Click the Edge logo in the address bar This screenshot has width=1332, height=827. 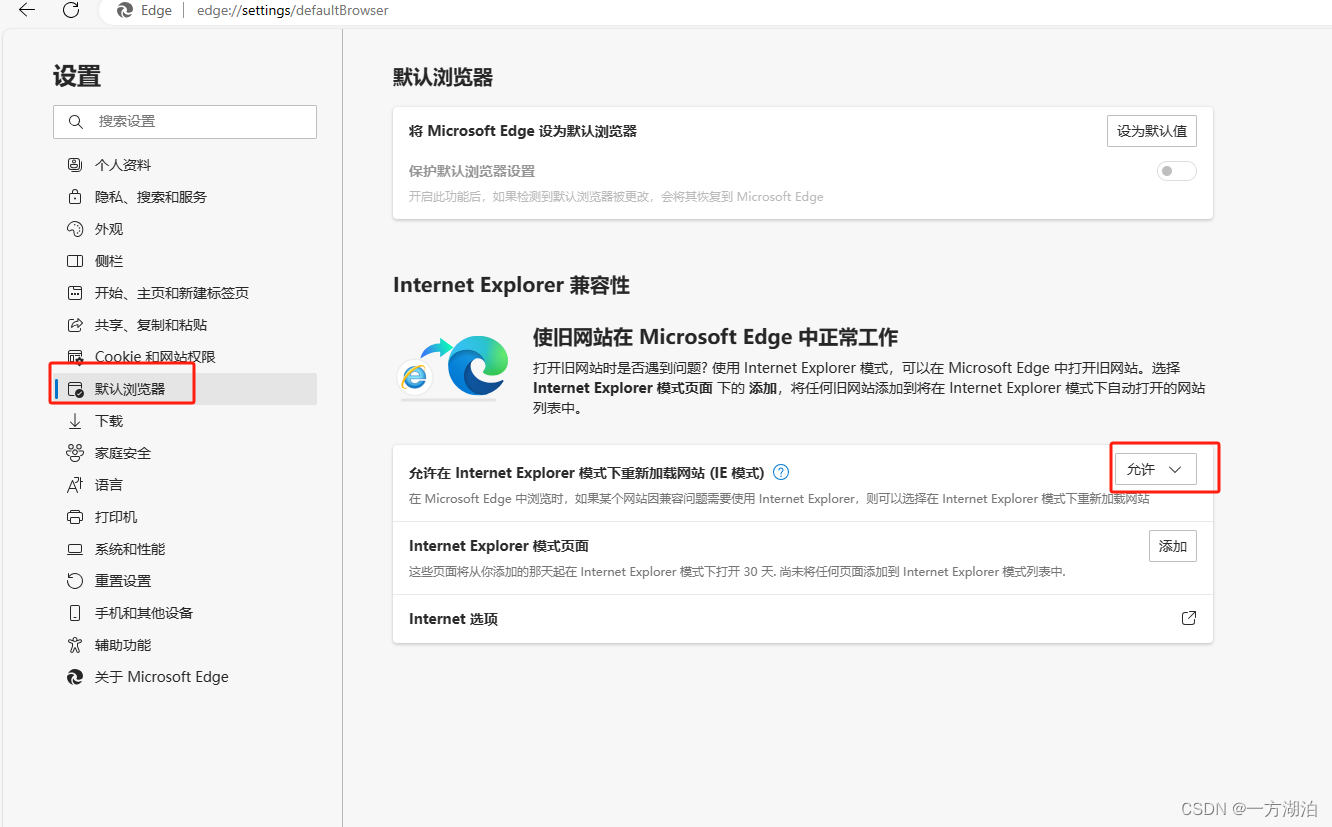coord(125,10)
